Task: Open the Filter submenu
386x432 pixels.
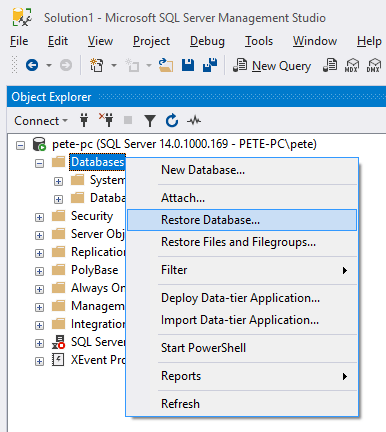Action: point(242,270)
